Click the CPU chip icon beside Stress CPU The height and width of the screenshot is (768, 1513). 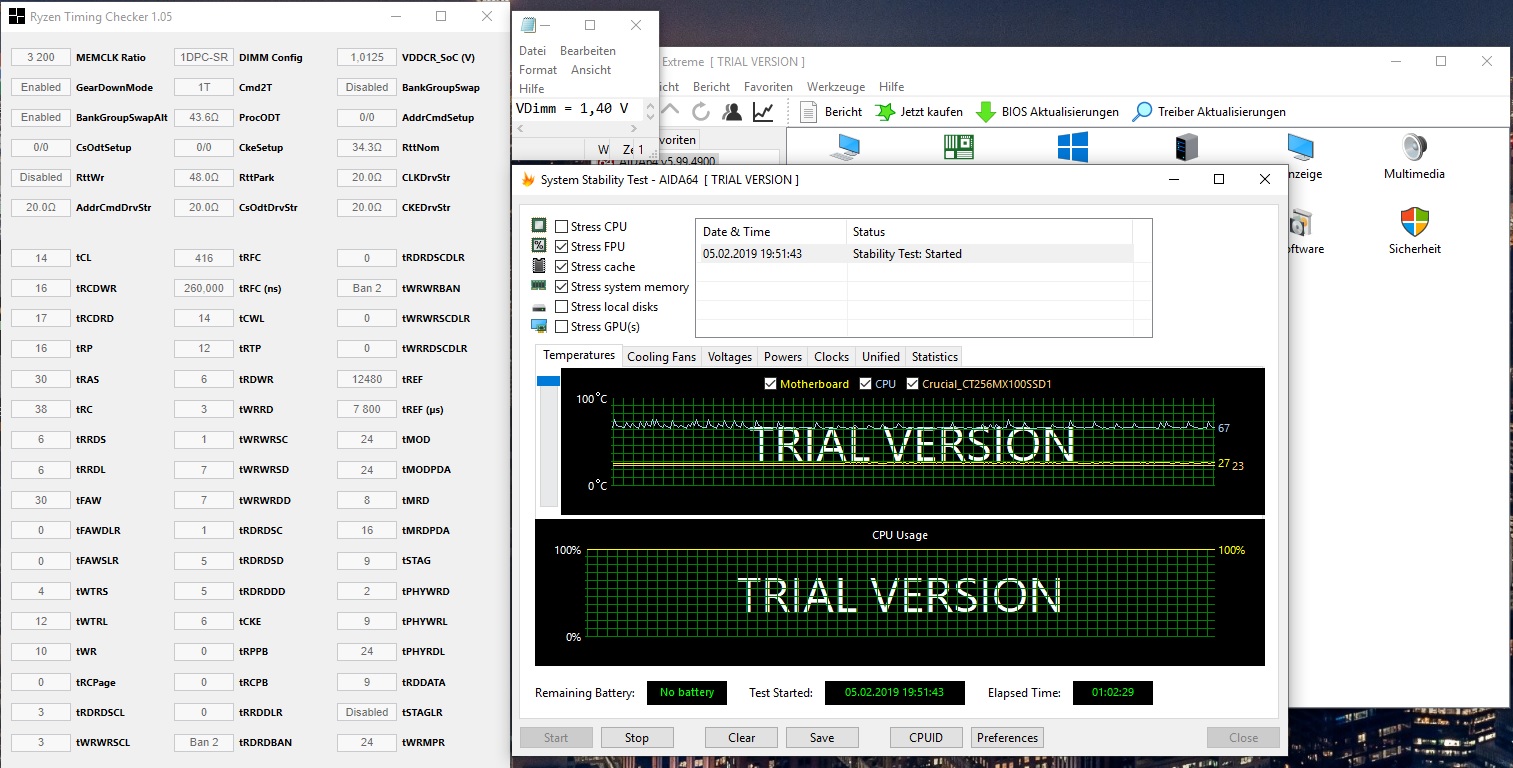(539, 226)
